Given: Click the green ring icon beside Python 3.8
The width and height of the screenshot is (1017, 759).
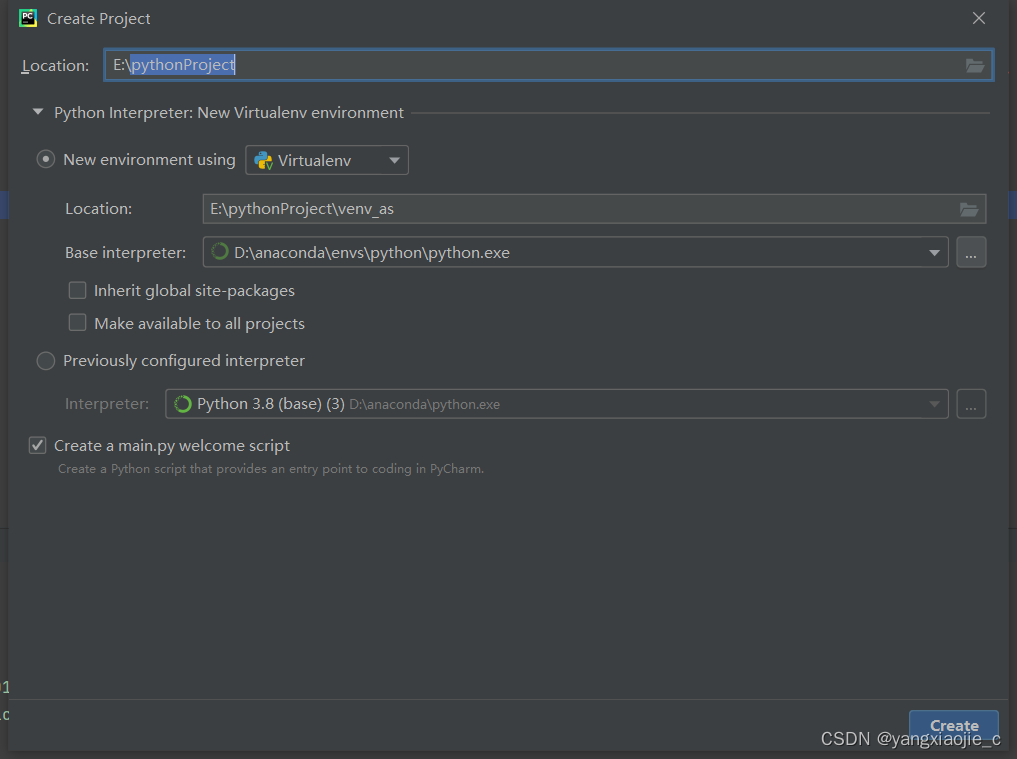Looking at the screenshot, I should click(x=183, y=404).
